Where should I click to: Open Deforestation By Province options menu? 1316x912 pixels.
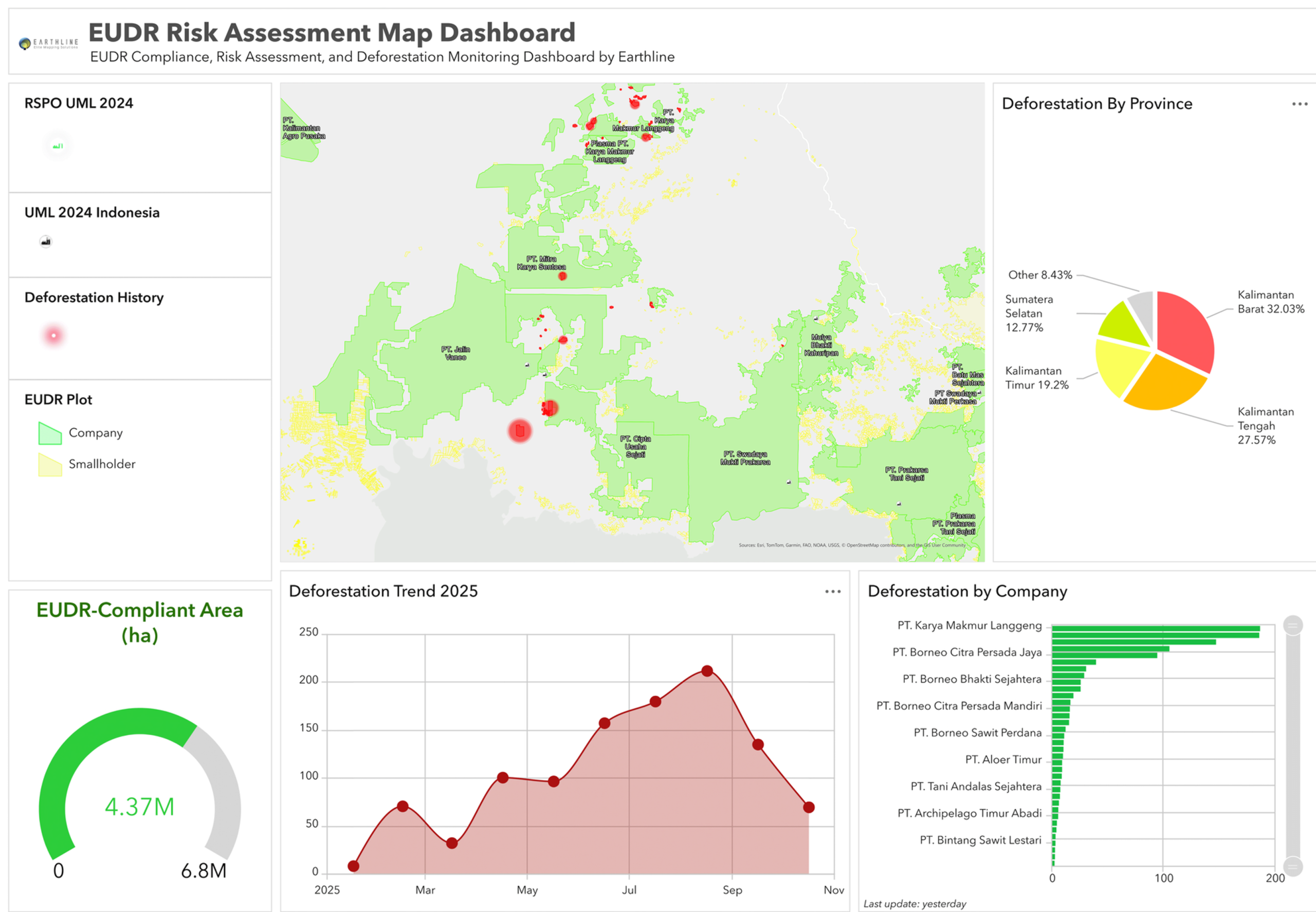coord(1300,104)
